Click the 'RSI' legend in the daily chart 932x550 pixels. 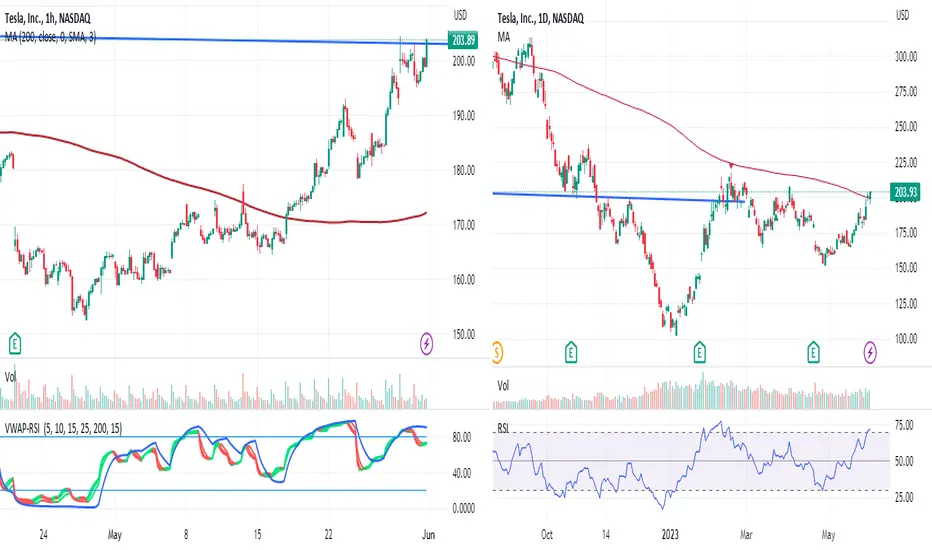click(x=503, y=428)
